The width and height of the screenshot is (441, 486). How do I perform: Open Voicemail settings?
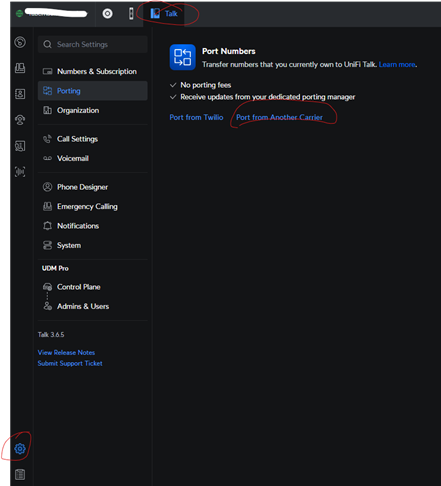[93, 158]
